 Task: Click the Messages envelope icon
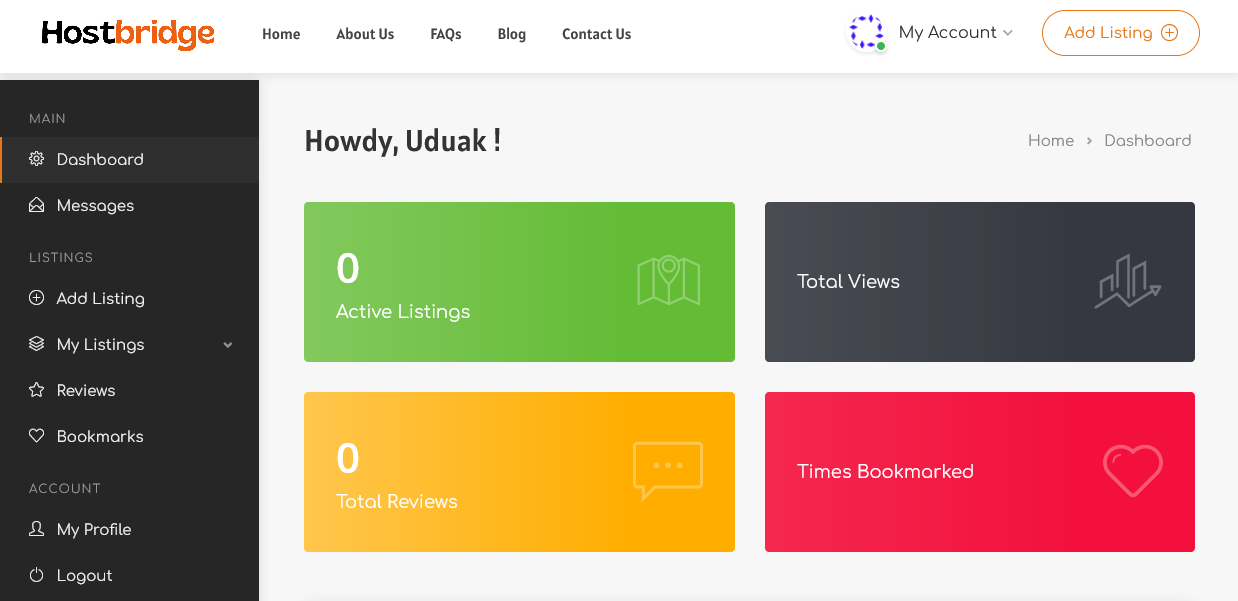point(37,205)
